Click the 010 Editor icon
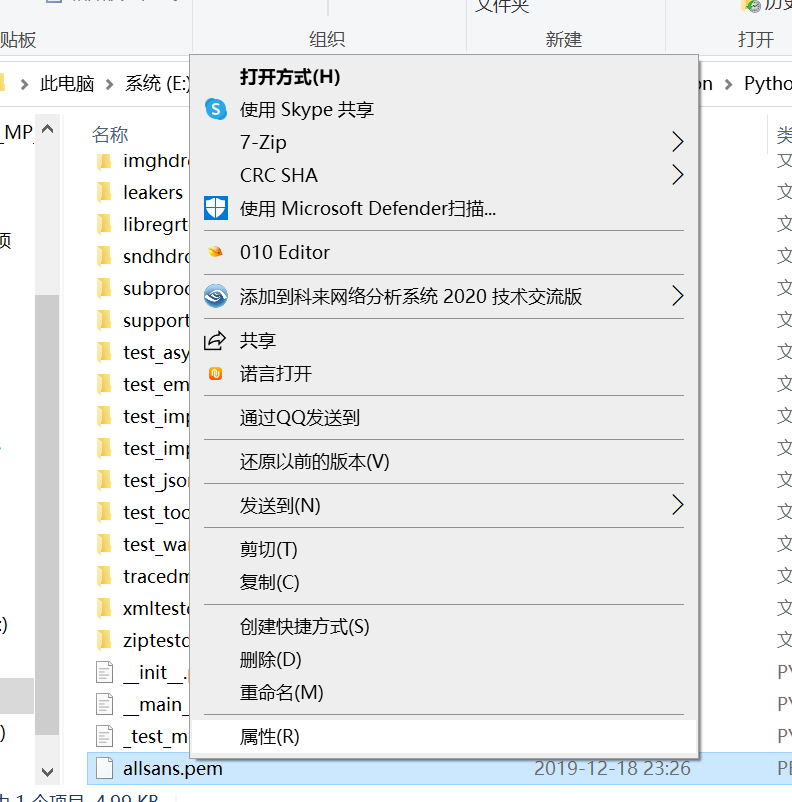This screenshot has width=792, height=802. pyautogui.click(x=216, y=252)
